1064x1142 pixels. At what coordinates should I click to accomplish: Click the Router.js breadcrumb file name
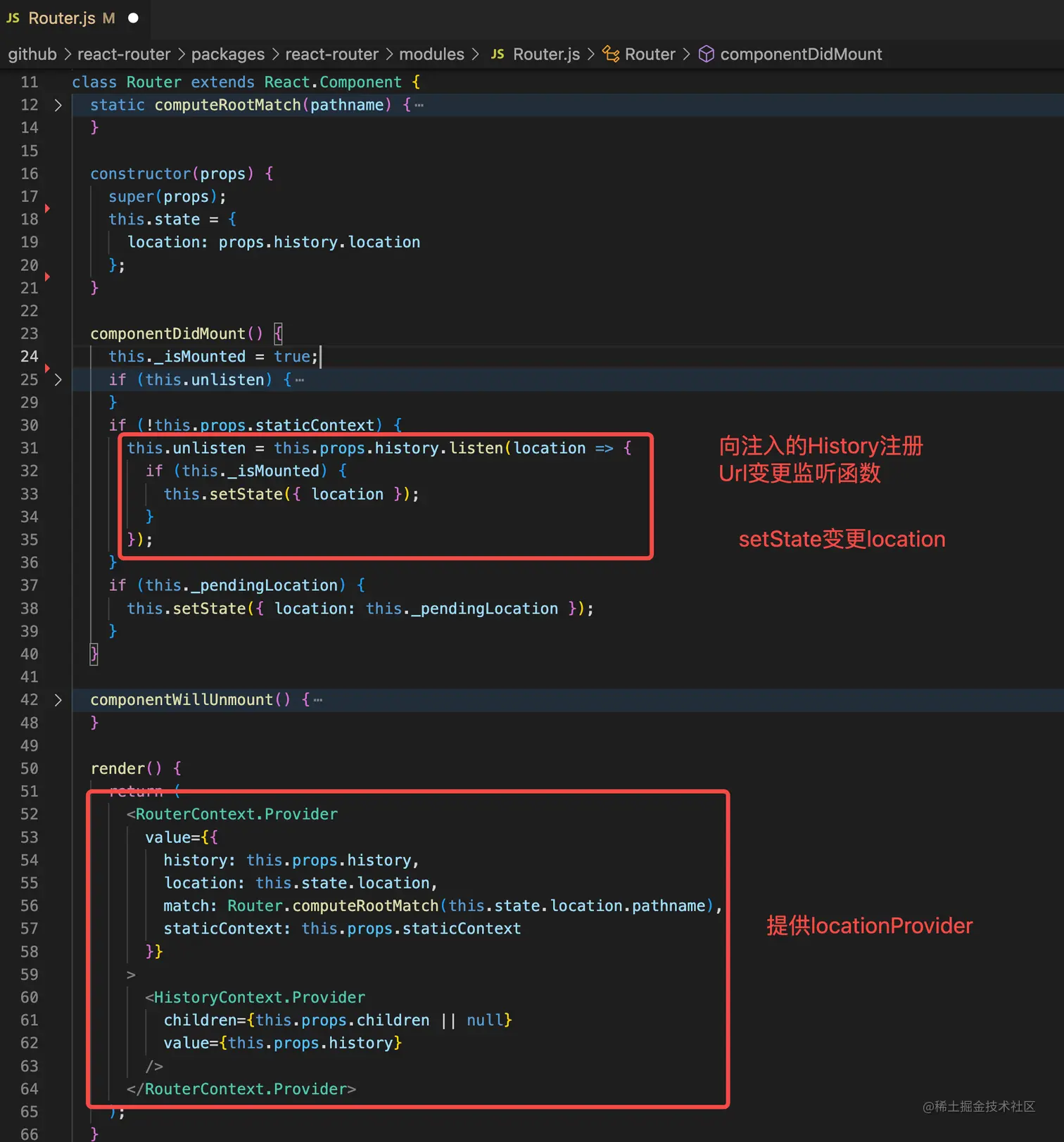point(547,54)
